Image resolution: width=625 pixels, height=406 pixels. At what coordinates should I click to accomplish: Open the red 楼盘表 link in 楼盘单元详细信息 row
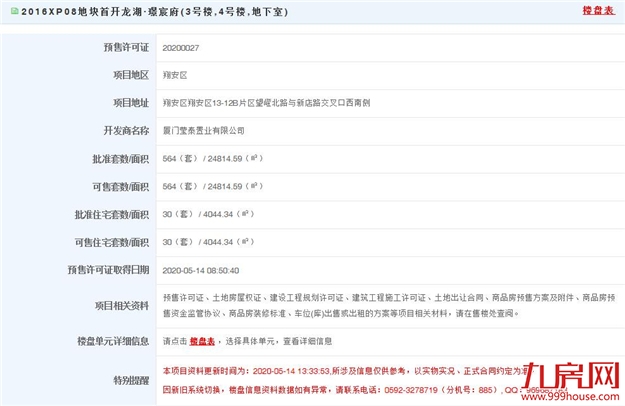click(202, 341)
